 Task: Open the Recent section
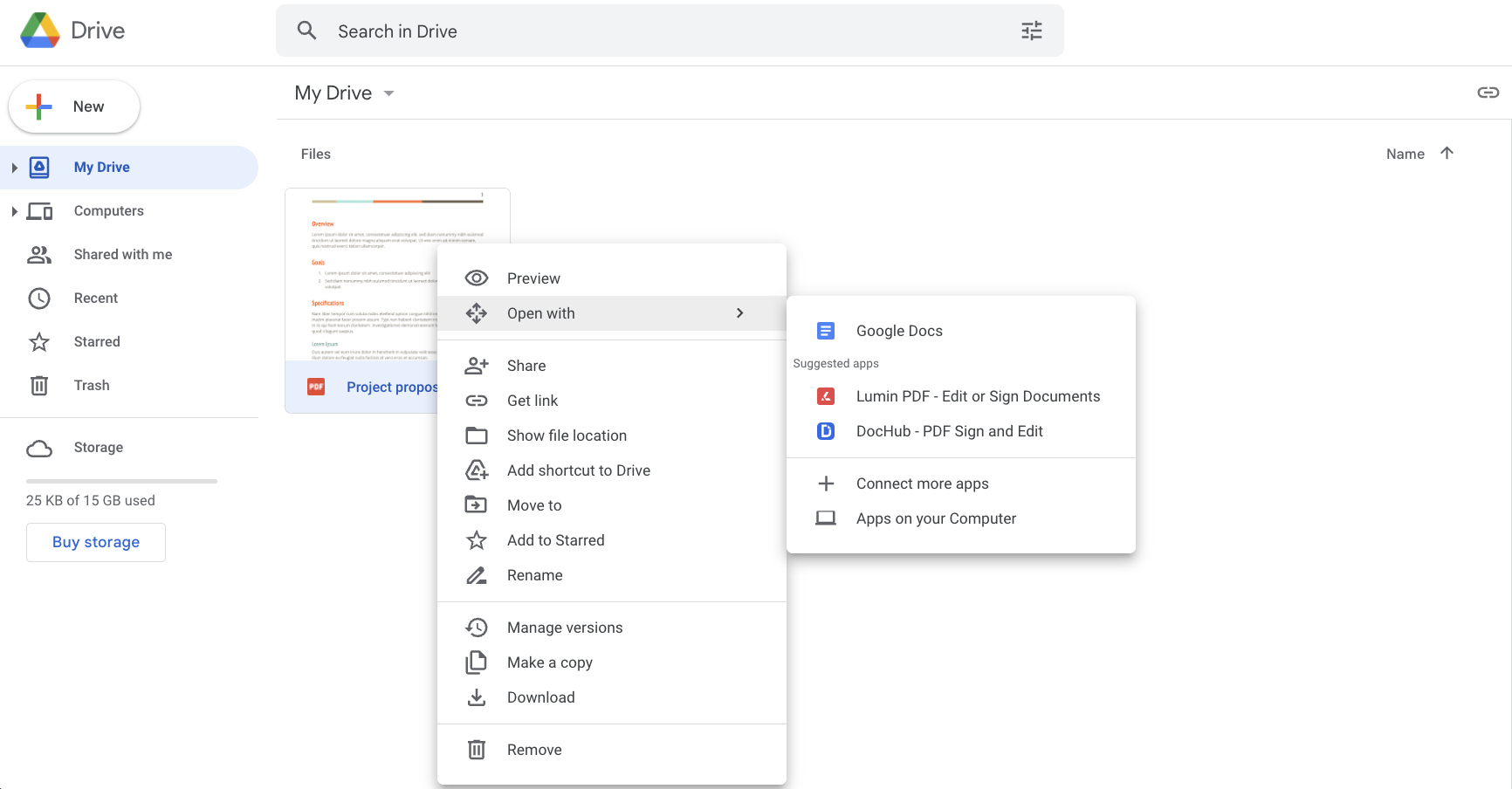click(129, 298)
